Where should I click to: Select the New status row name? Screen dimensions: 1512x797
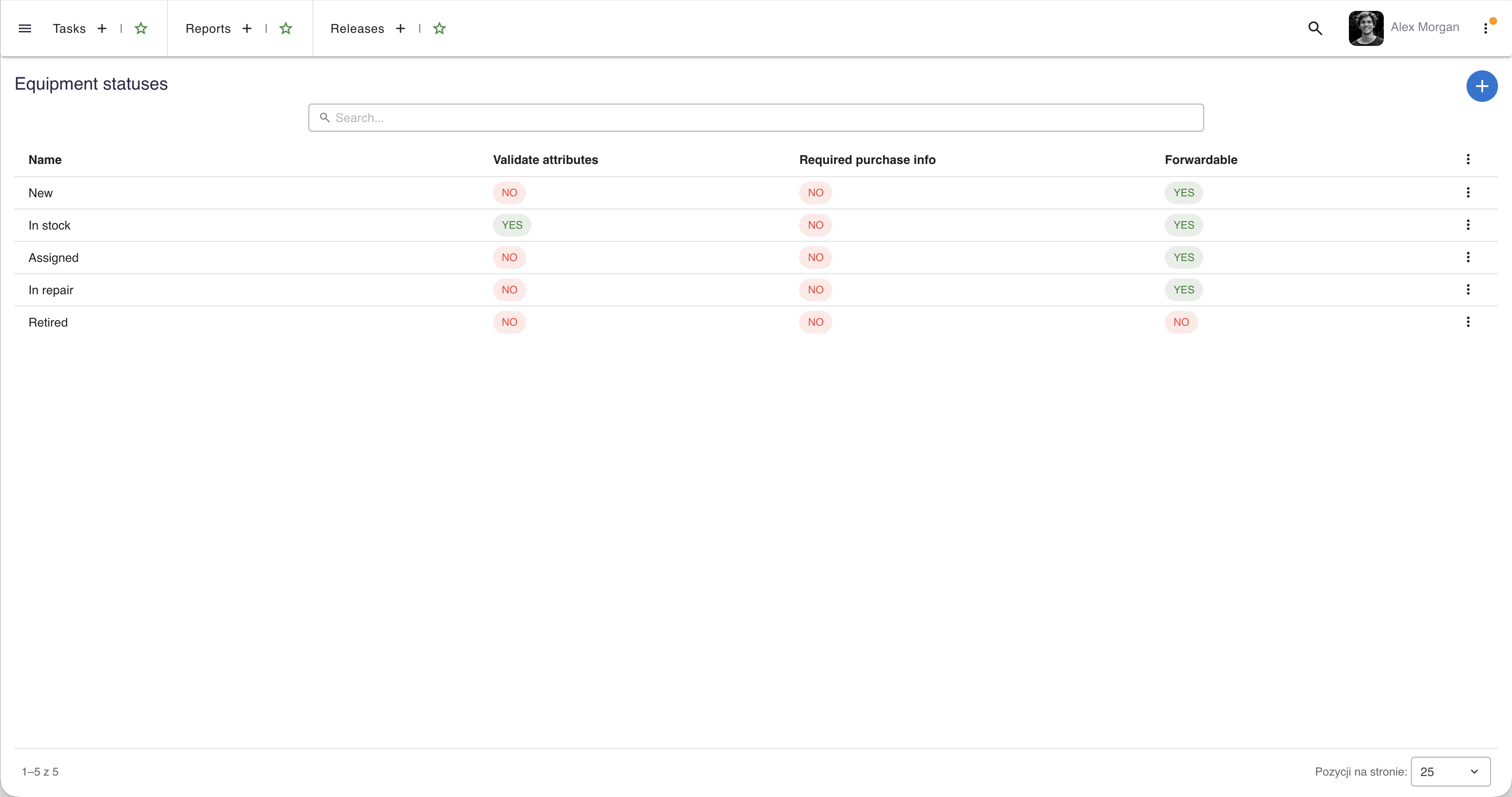(x=41, y=193)
